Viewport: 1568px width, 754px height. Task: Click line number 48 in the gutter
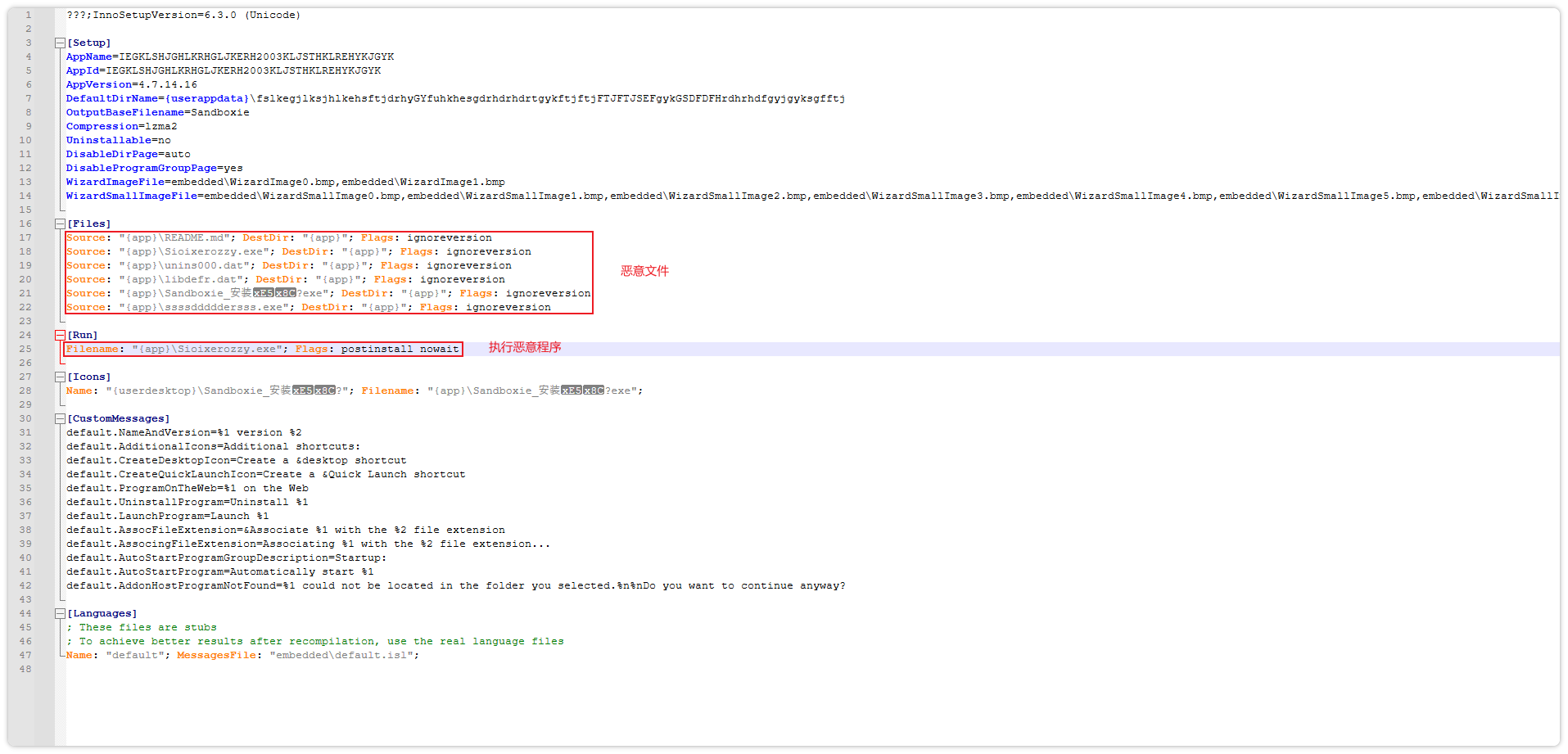point(25,669)
